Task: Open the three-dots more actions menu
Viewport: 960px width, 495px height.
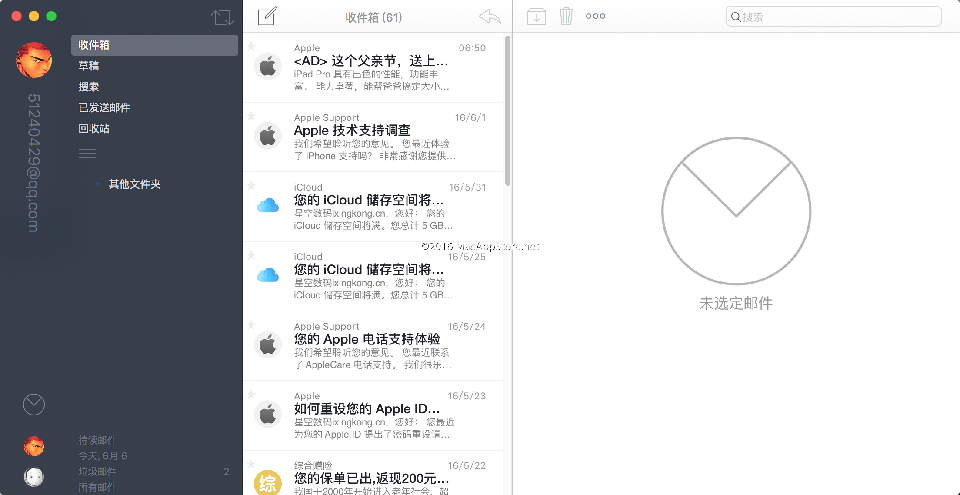Action: coord(596,16)
